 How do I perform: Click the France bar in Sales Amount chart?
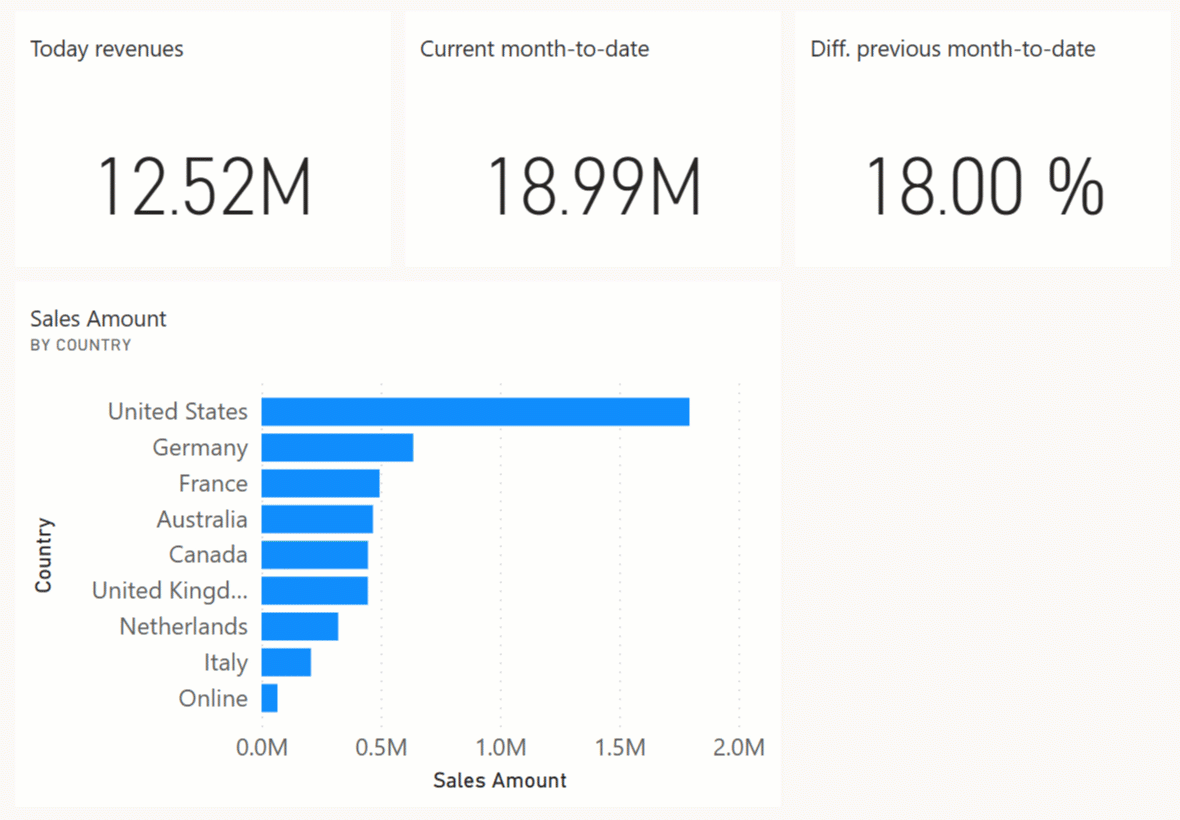pos(320,484)
